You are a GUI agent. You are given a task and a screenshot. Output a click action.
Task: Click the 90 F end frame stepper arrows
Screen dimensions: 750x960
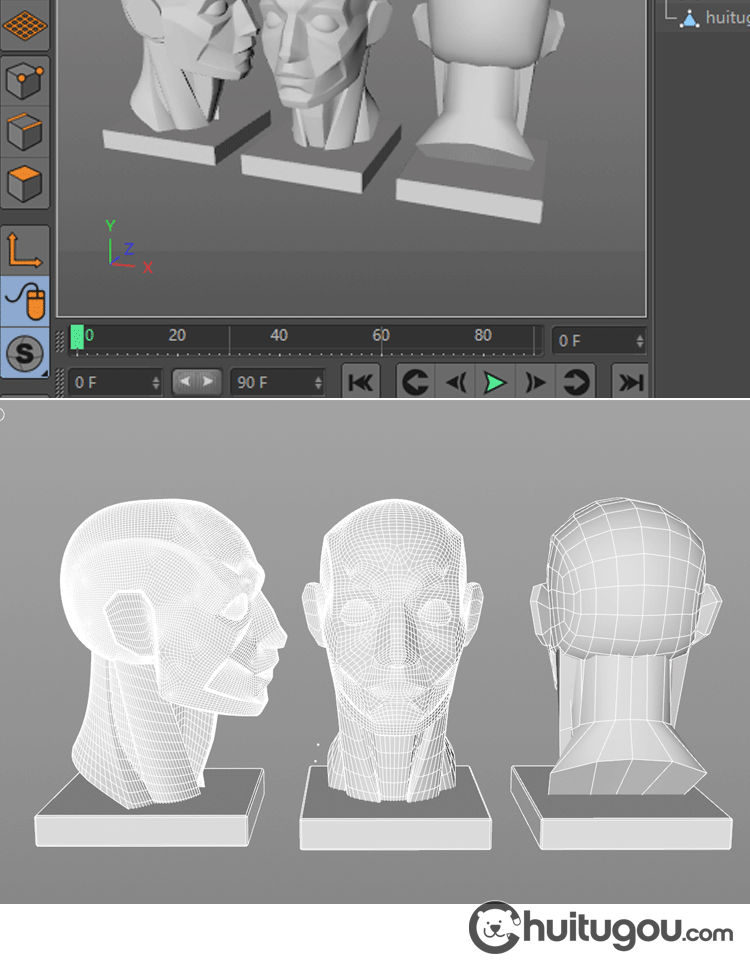click(x=318, y=383)
